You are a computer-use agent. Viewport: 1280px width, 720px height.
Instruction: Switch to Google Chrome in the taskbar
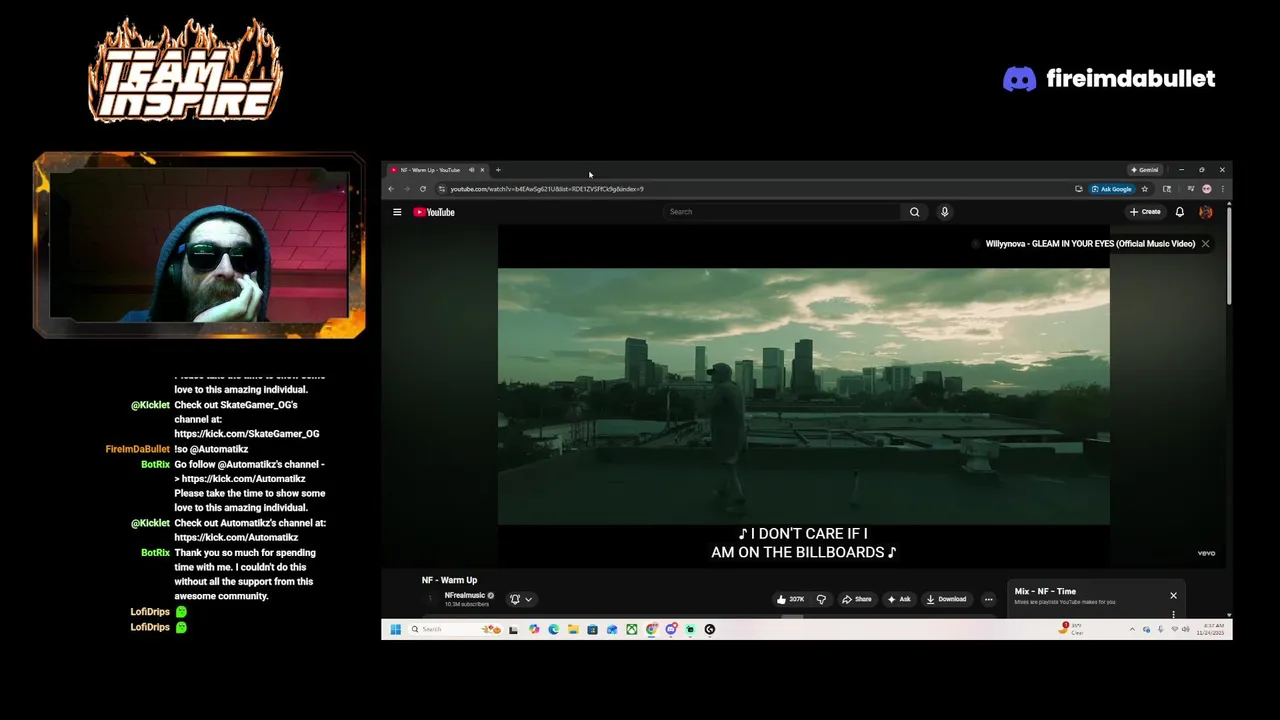tap(651, 629)
